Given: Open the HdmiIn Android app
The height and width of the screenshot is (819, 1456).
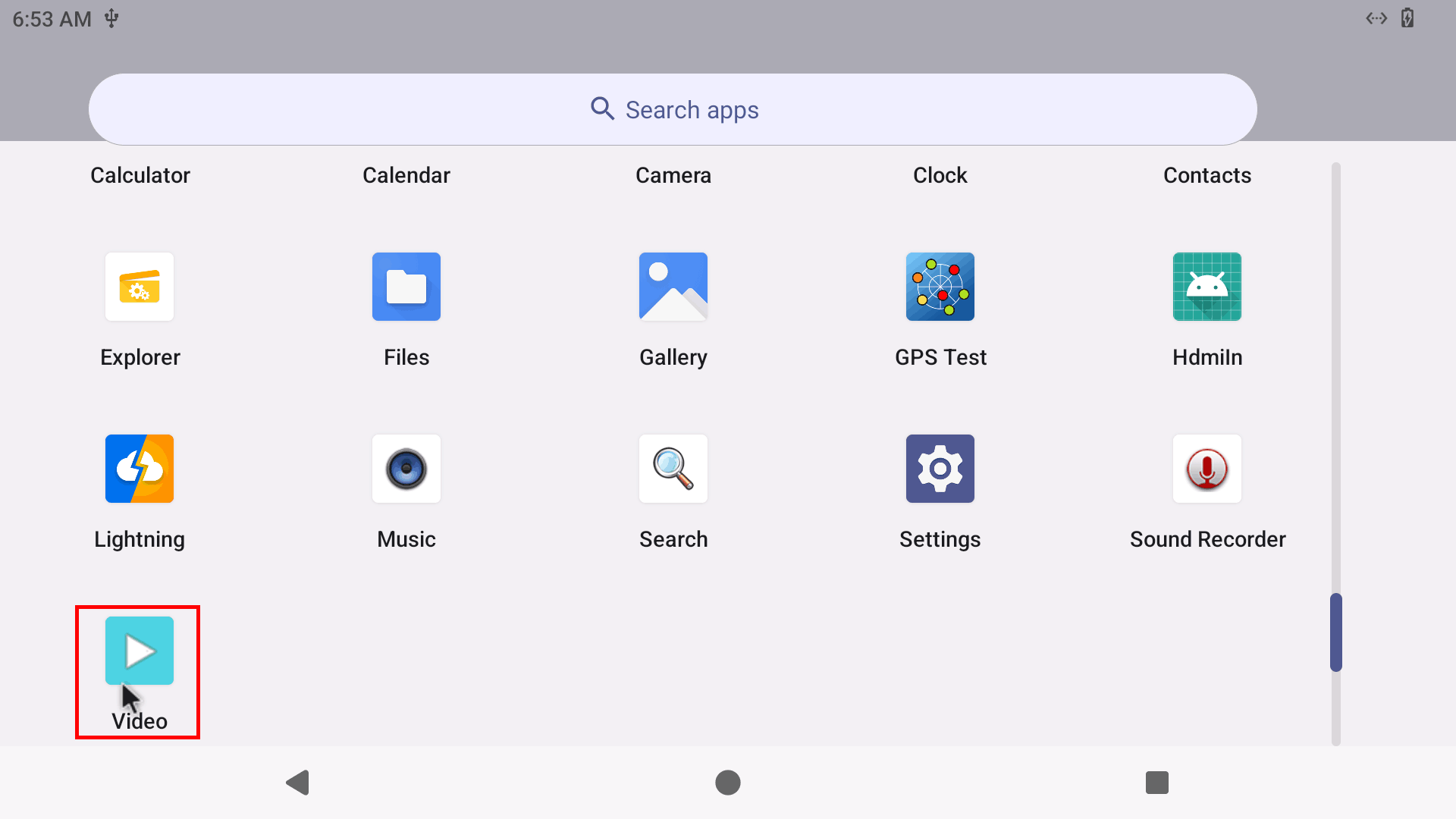Looking at the screenshot, I should point(1207,287).
